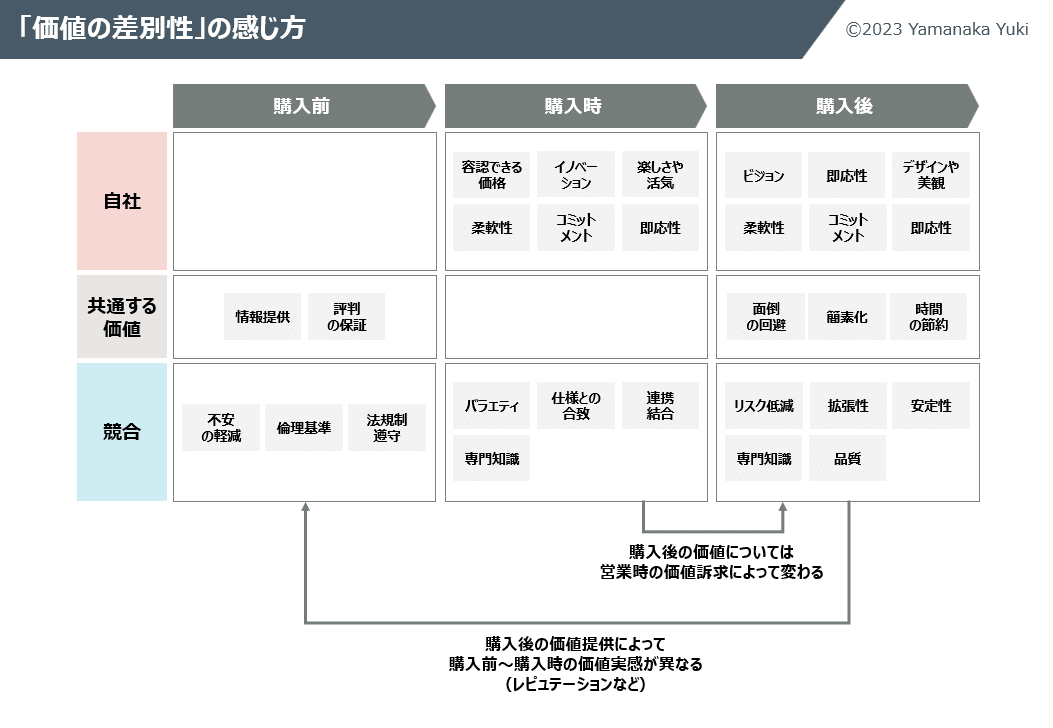Viewport: 1053px width, 728px height.
Task: Click 即応性 beneath デザインや美観
Action: coord(931,228)
